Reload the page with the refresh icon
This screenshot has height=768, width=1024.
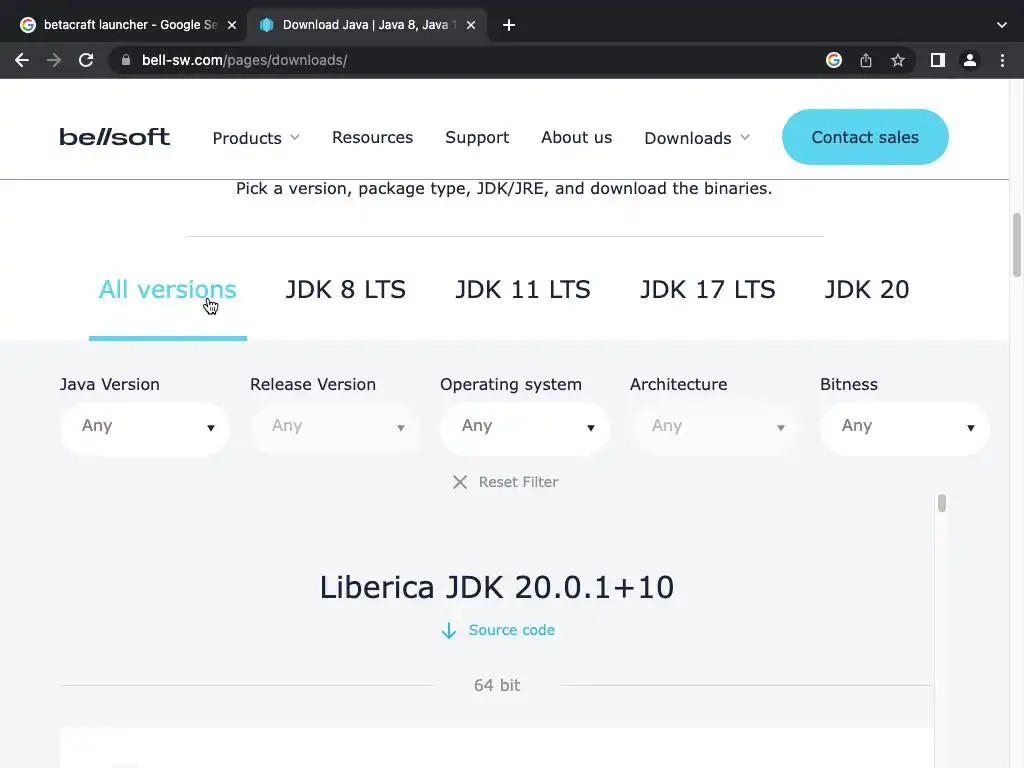[x=86, y=60]
